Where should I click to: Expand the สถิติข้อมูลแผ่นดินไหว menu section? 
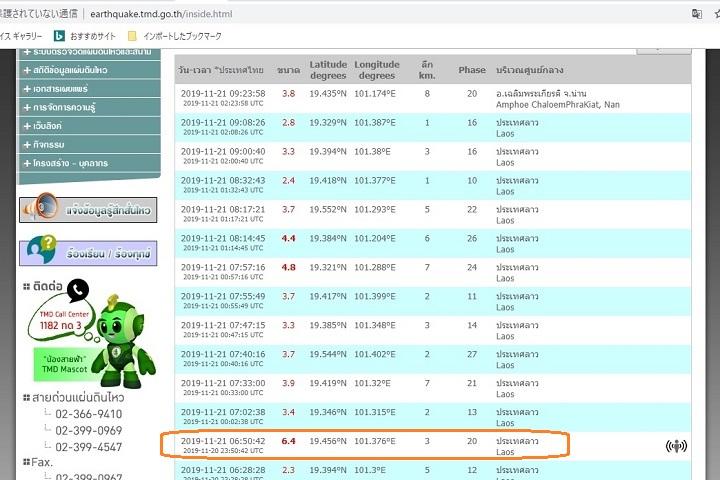pos(68,70)
